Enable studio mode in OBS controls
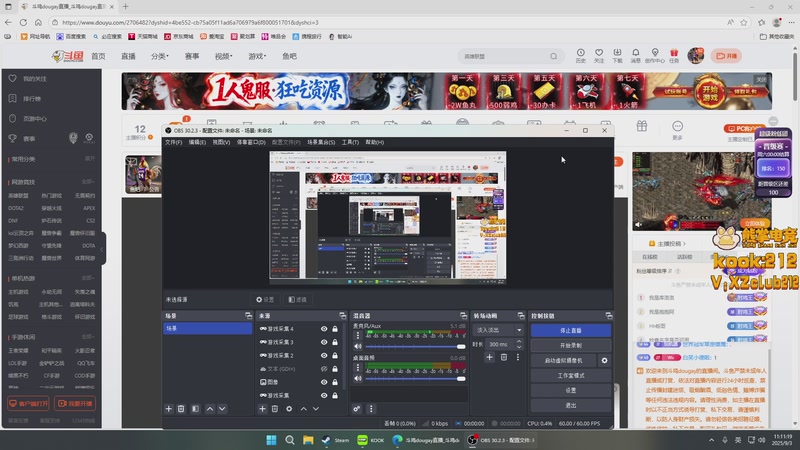Image resolution: width=800 pixels, height=450 pixels. (570, 376)
